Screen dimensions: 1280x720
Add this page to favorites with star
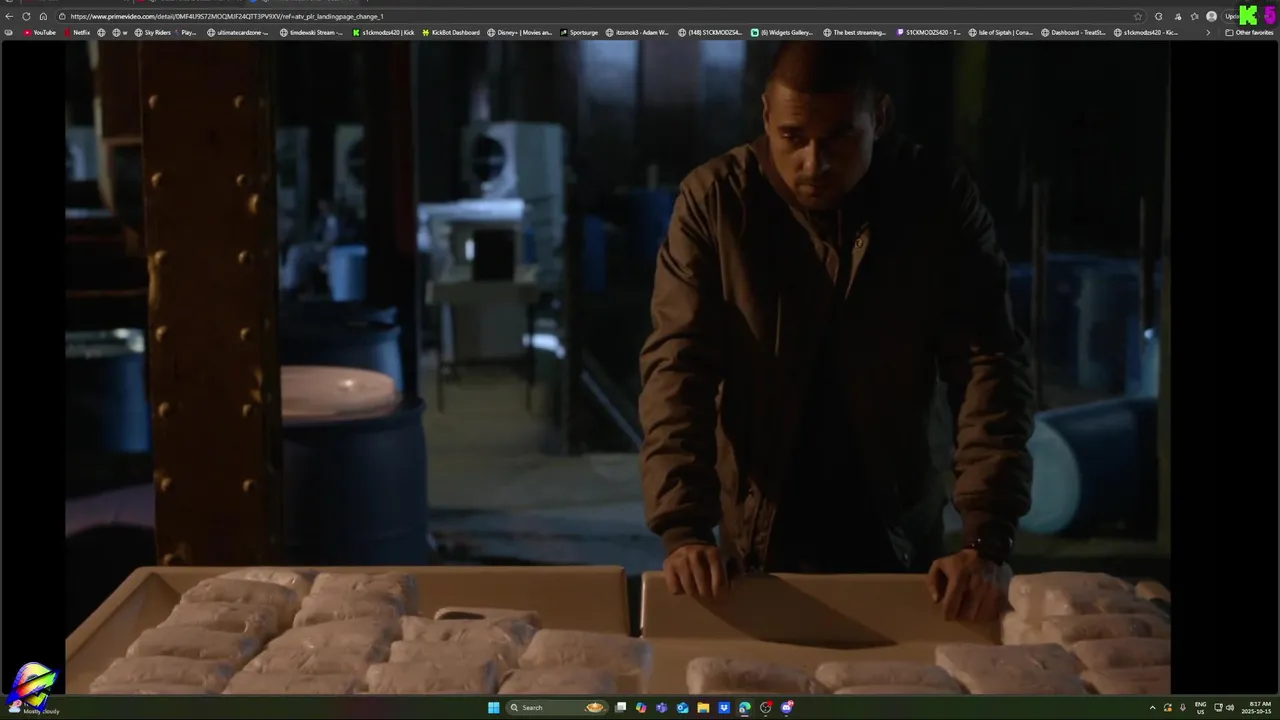tap(1138, 16)
